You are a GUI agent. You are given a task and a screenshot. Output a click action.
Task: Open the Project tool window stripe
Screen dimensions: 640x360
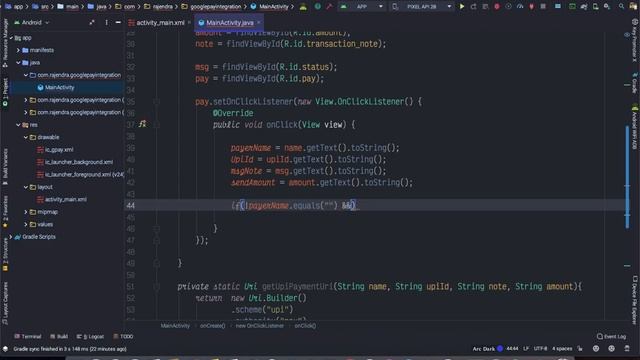[5, 92]
